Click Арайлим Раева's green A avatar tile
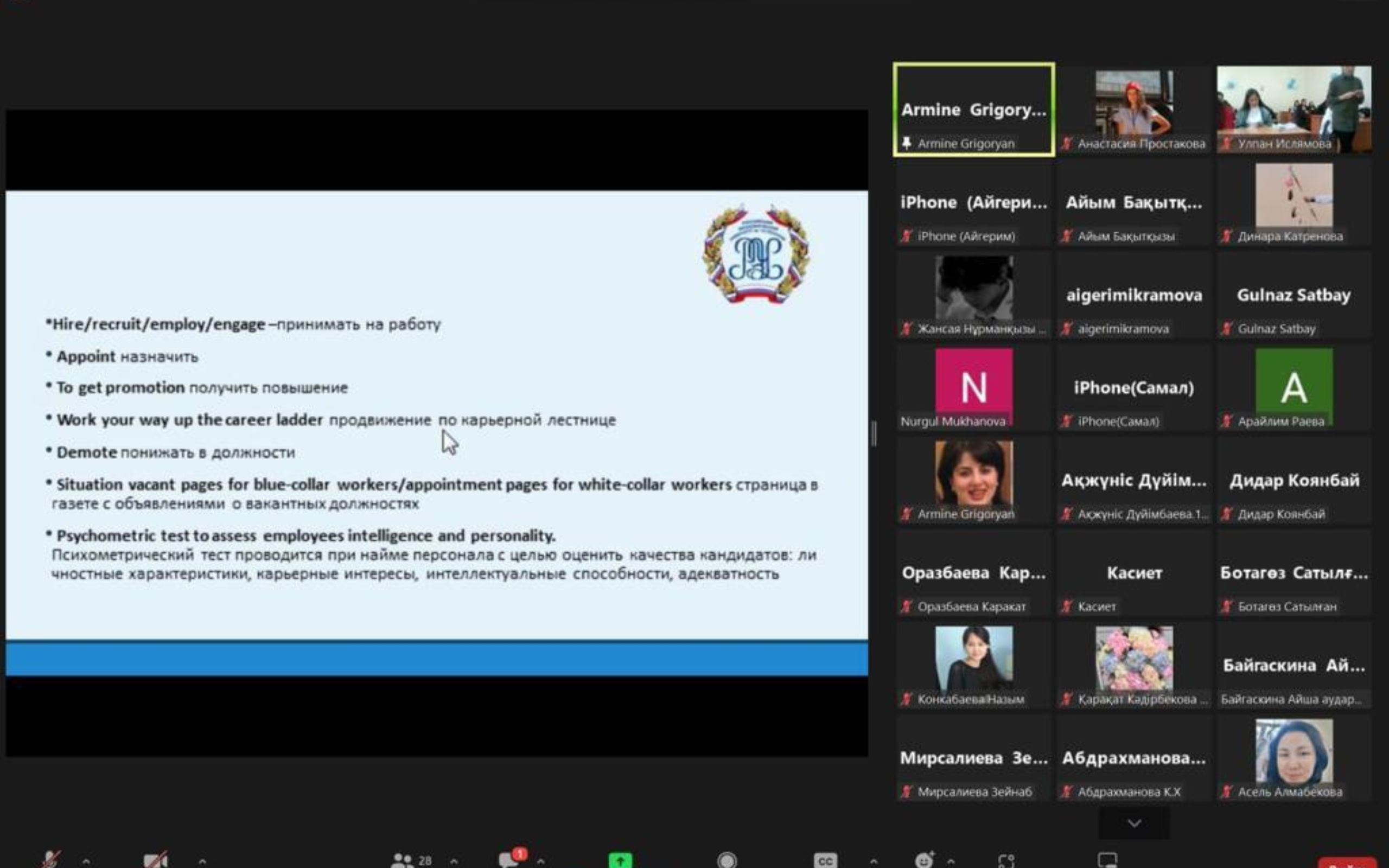This screenshot has height=868, width=1389. (x=1293, y=387)
